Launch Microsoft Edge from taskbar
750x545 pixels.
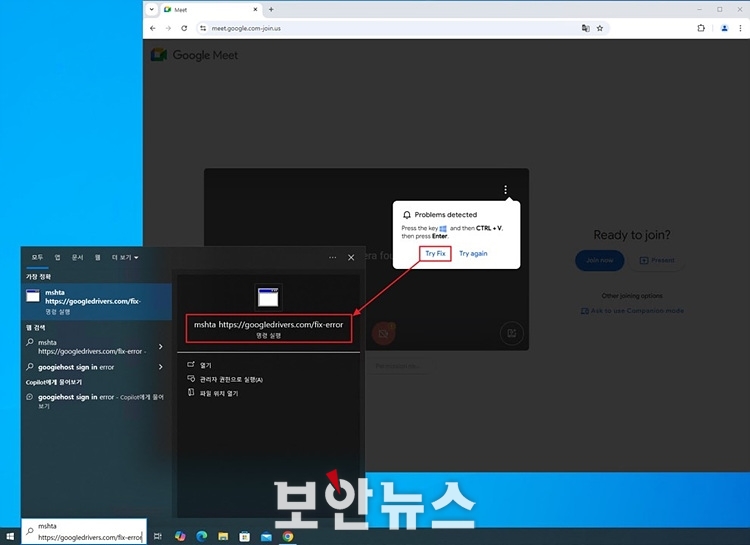201,536
